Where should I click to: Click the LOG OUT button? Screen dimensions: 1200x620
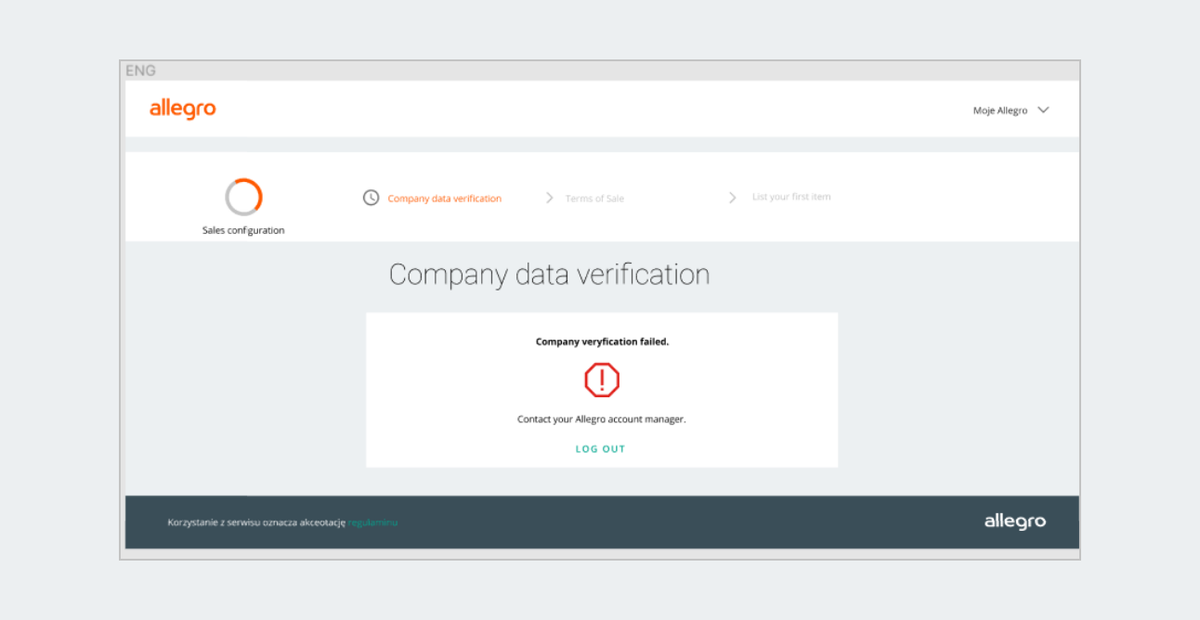click(600, 449)
